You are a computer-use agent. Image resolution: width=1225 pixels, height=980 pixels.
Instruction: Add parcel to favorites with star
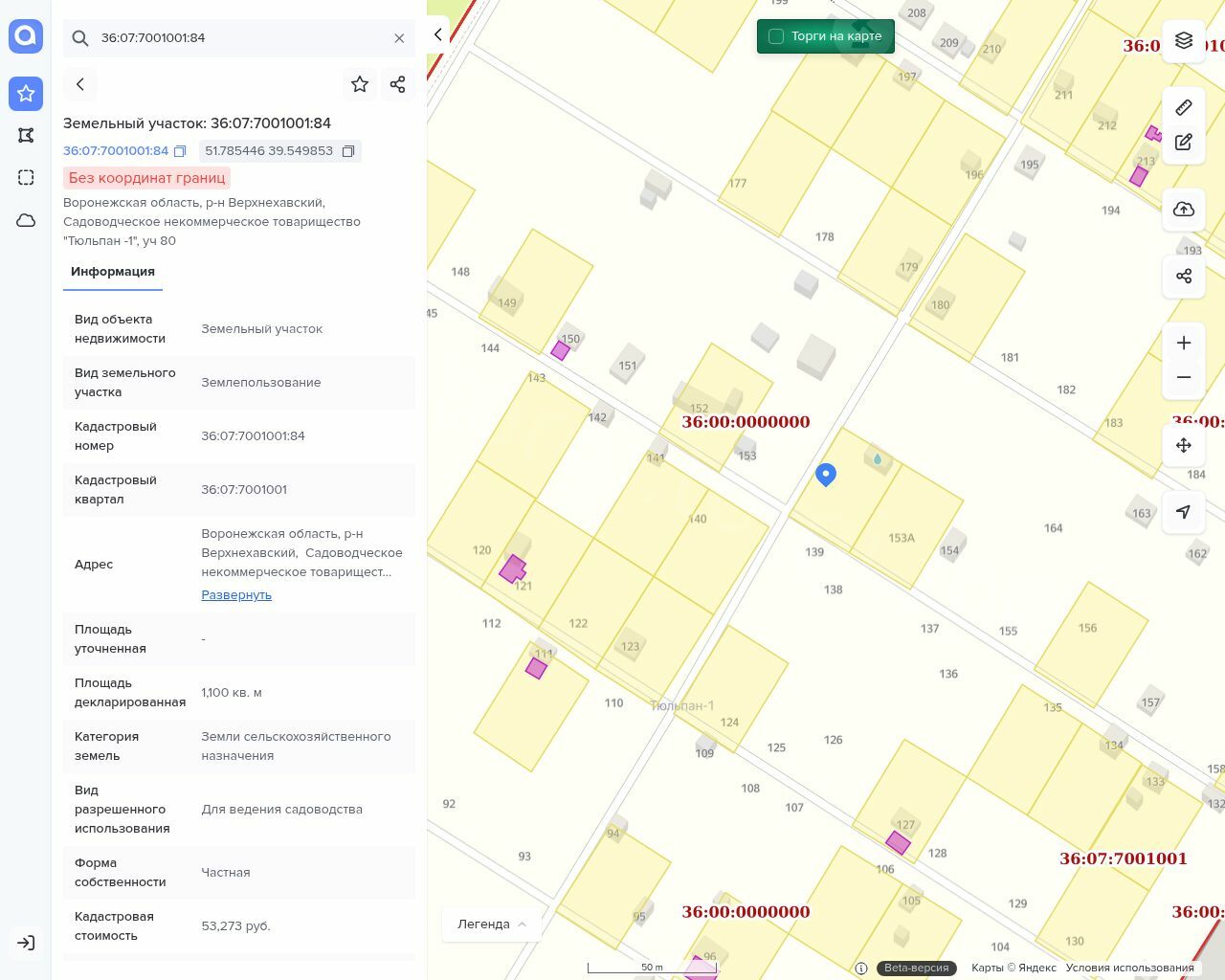click(x=360, y=84)
